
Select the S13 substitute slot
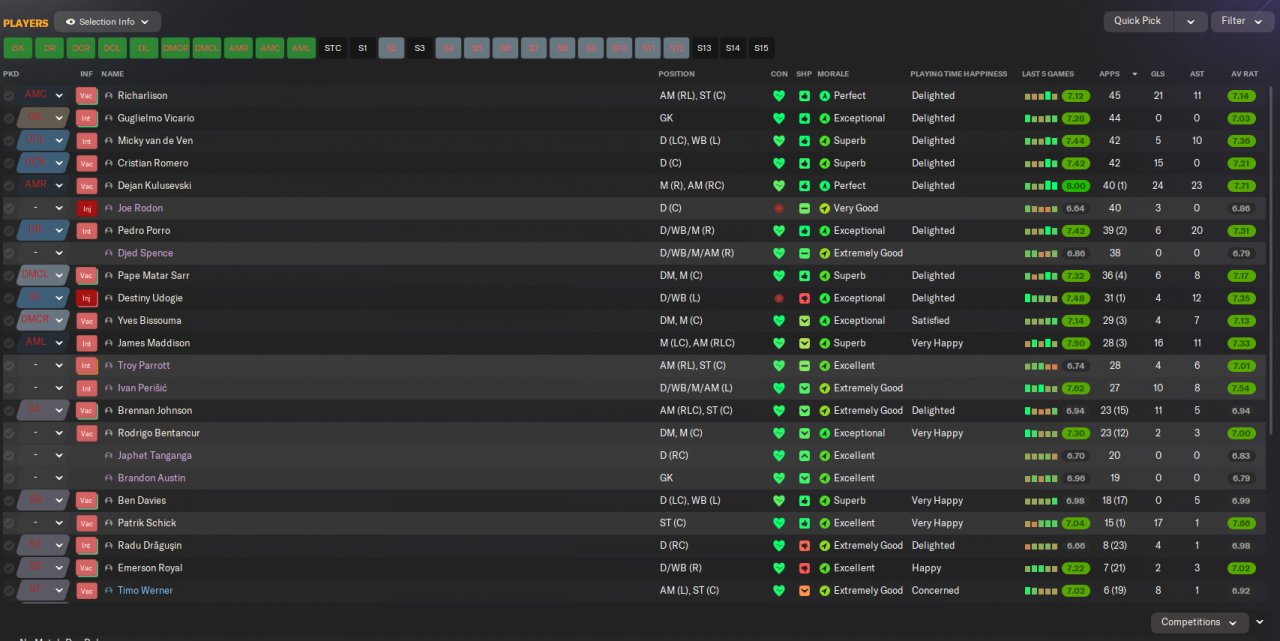(705, 48)
